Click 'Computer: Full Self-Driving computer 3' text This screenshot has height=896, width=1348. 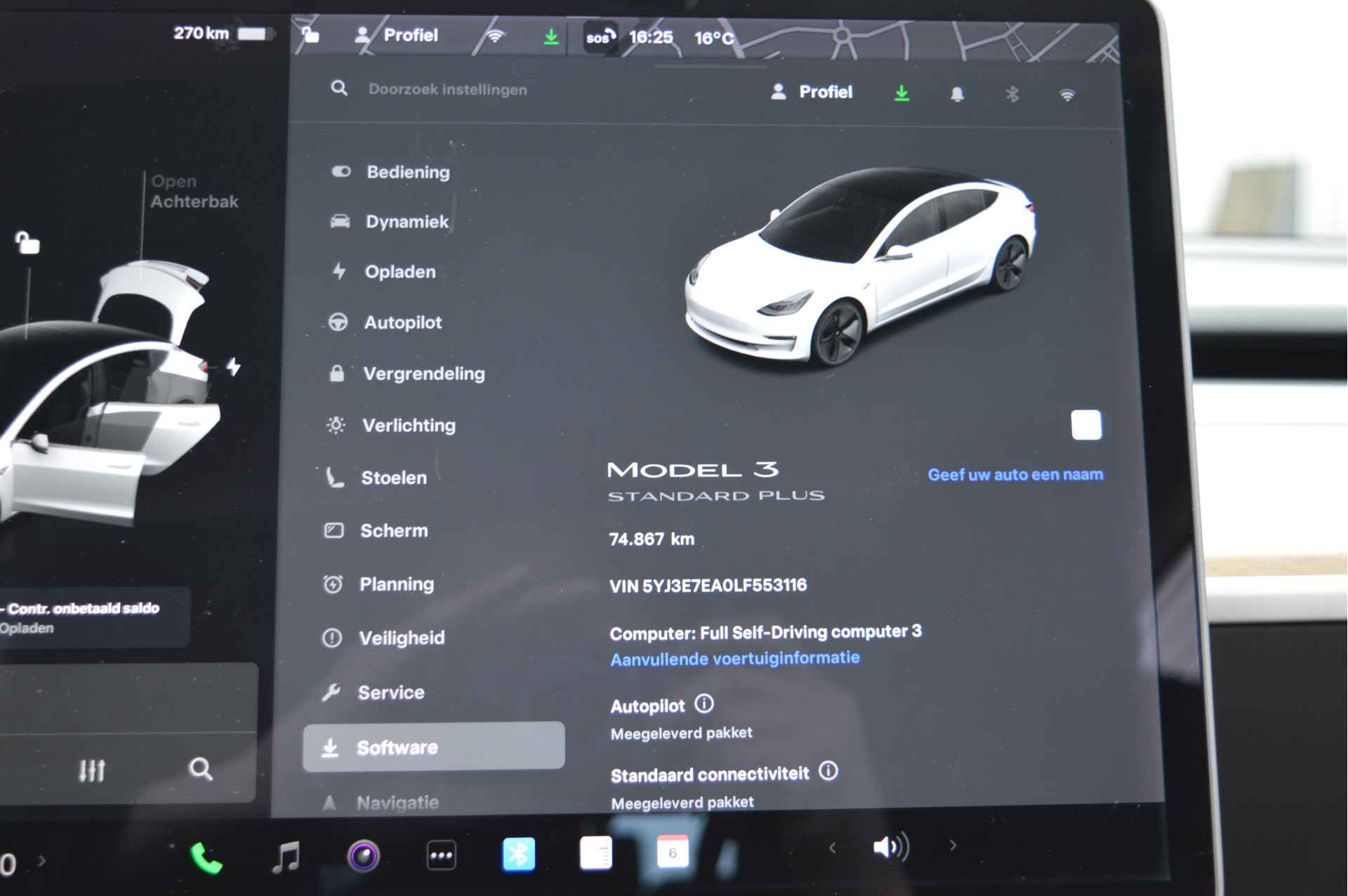[765, 633]
